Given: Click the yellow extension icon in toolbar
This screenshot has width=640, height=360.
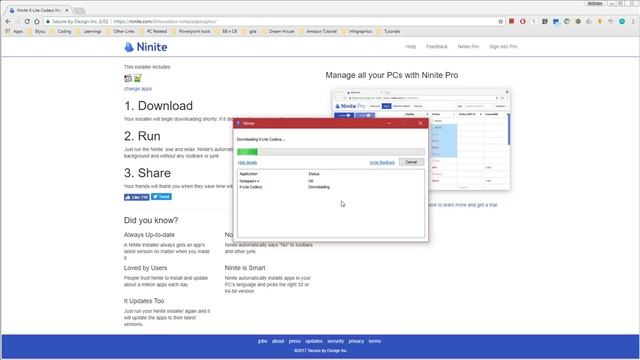Looking at the screenshot, I should pyautogui.click(x=600, y=21).
